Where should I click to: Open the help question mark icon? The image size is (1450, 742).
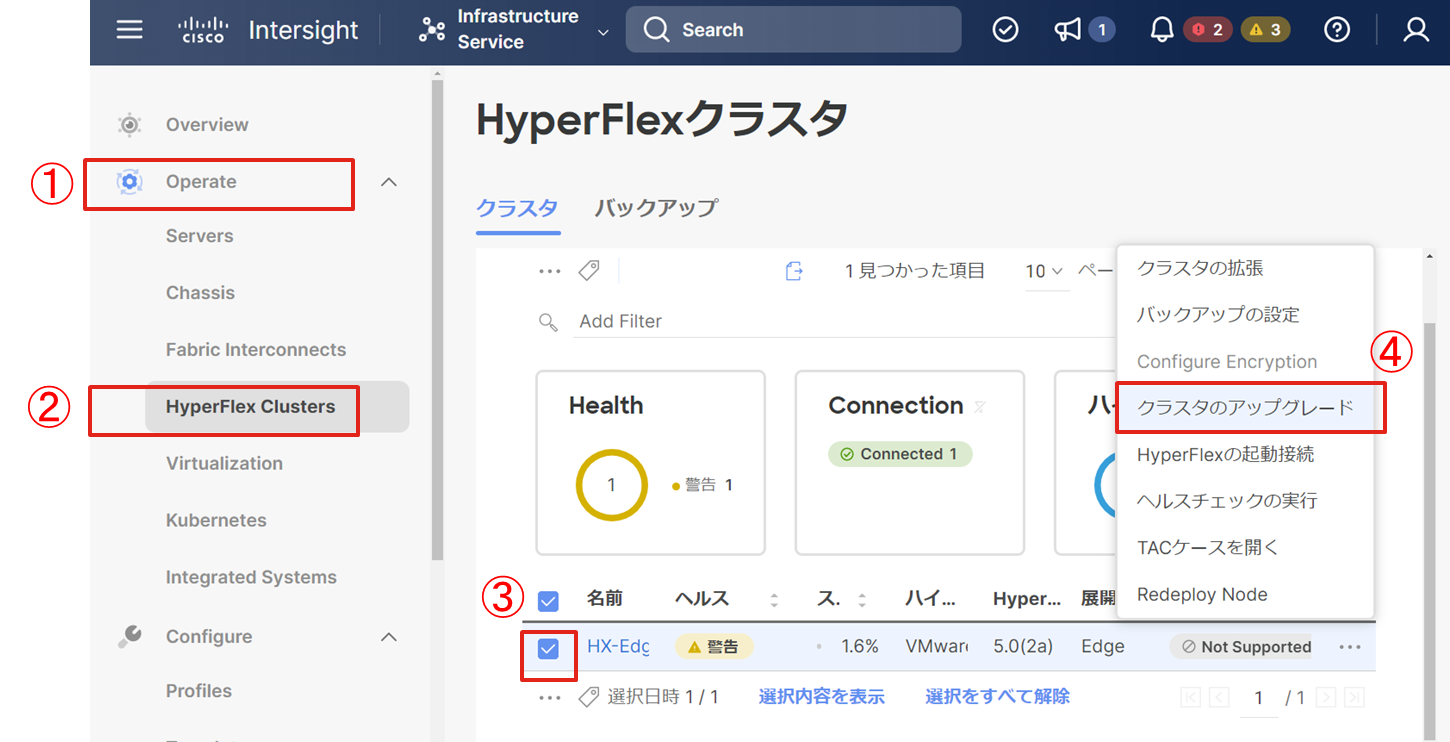click(1337, 30)
